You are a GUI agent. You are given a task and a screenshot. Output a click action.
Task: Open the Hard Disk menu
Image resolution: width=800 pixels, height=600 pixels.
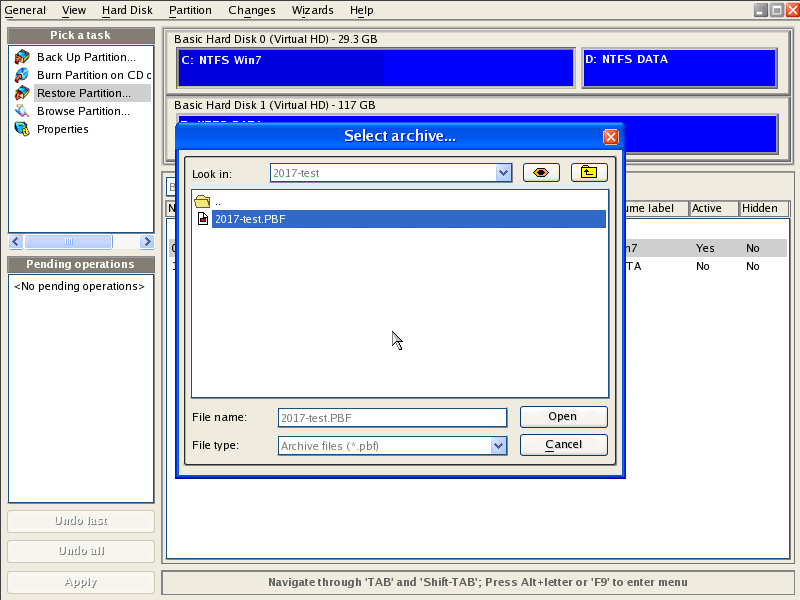(x=127, y=10)
